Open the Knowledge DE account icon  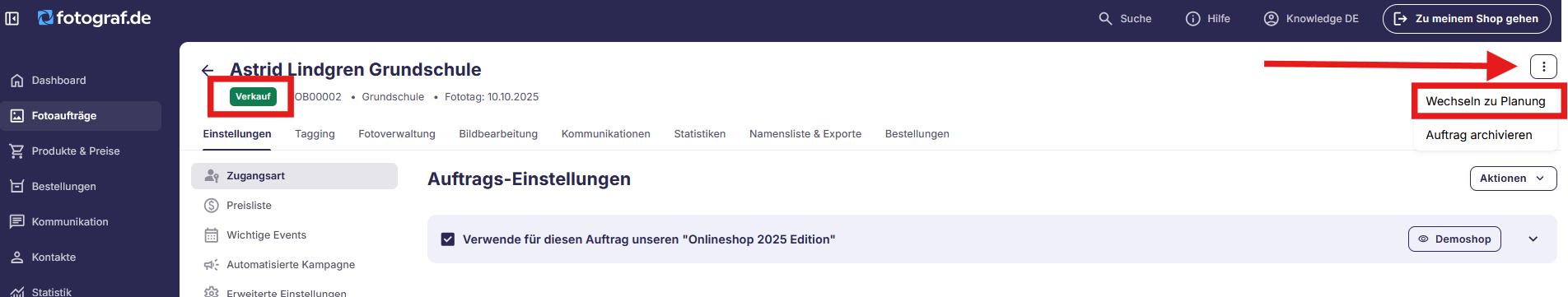1272,18
